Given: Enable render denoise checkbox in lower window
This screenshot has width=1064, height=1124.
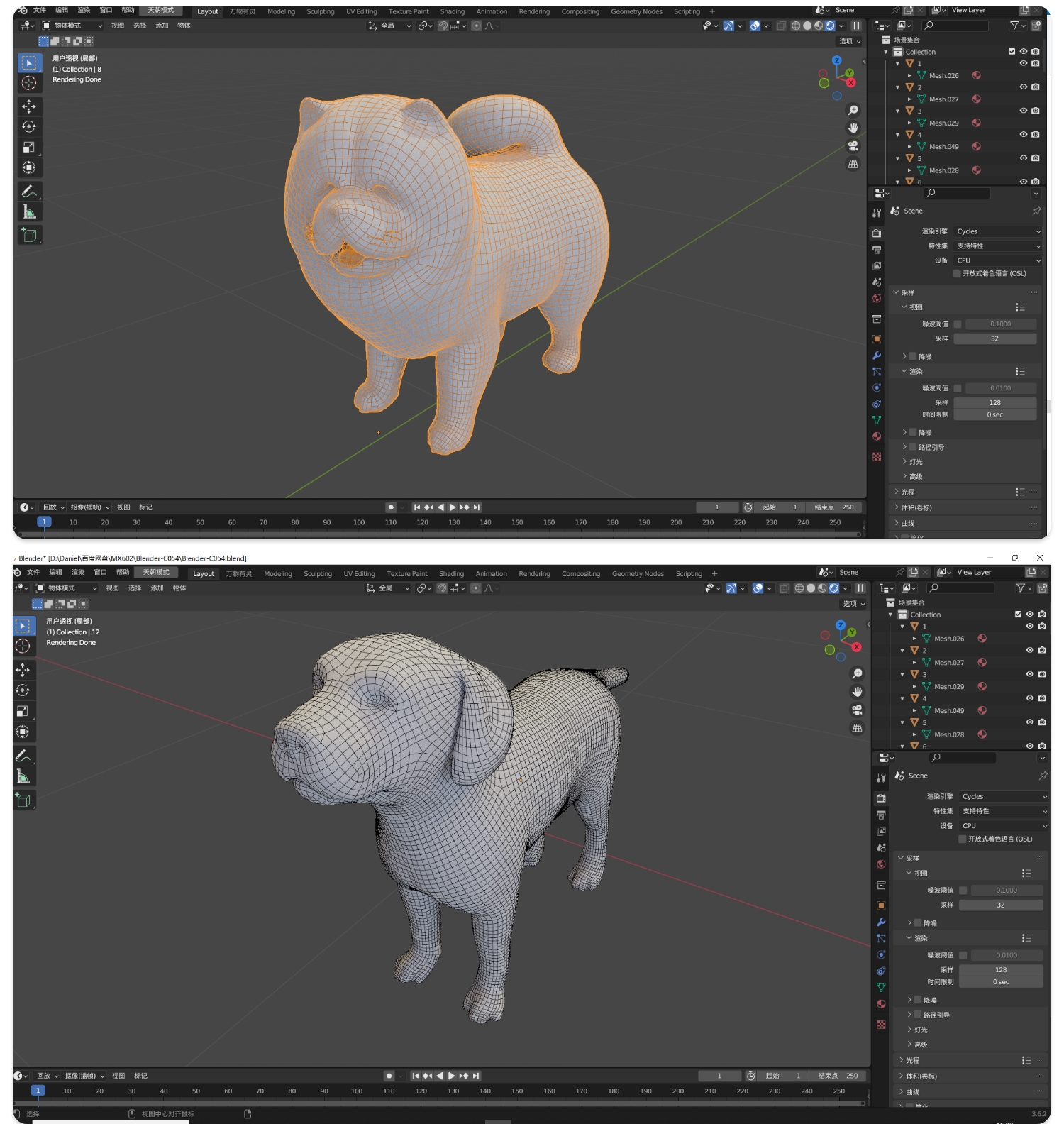Looking at the screenshot, I should pos(917,1000).
